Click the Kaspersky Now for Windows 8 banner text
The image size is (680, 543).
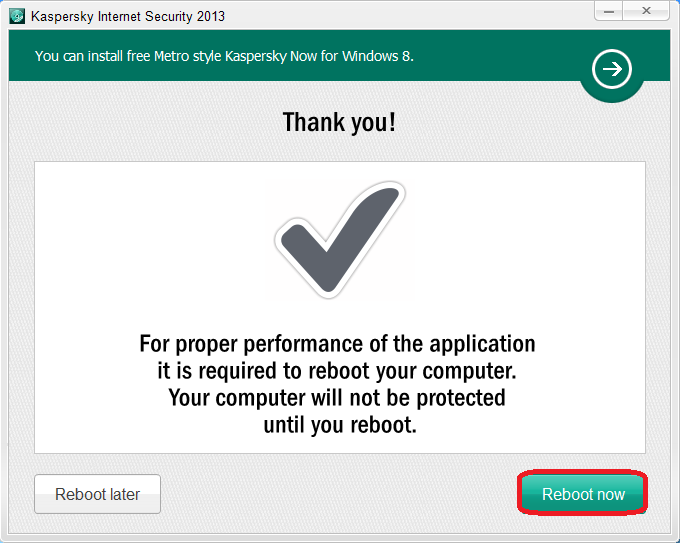224,56
